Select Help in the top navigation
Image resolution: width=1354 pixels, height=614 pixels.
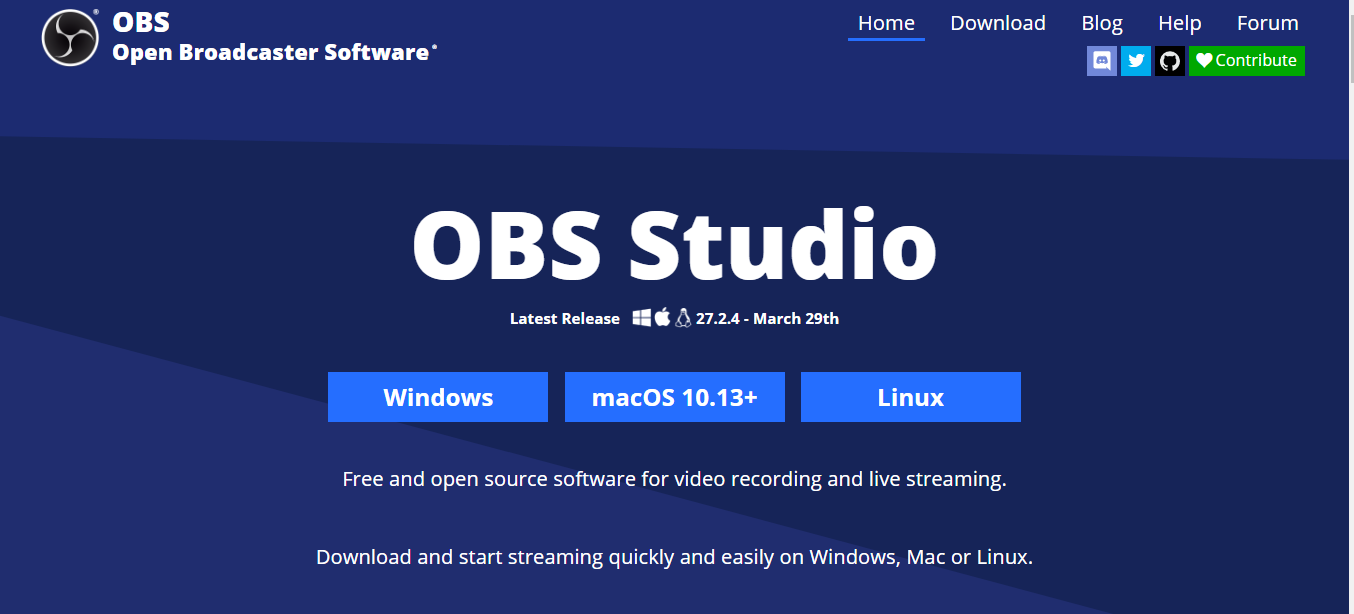[1179, 23]
